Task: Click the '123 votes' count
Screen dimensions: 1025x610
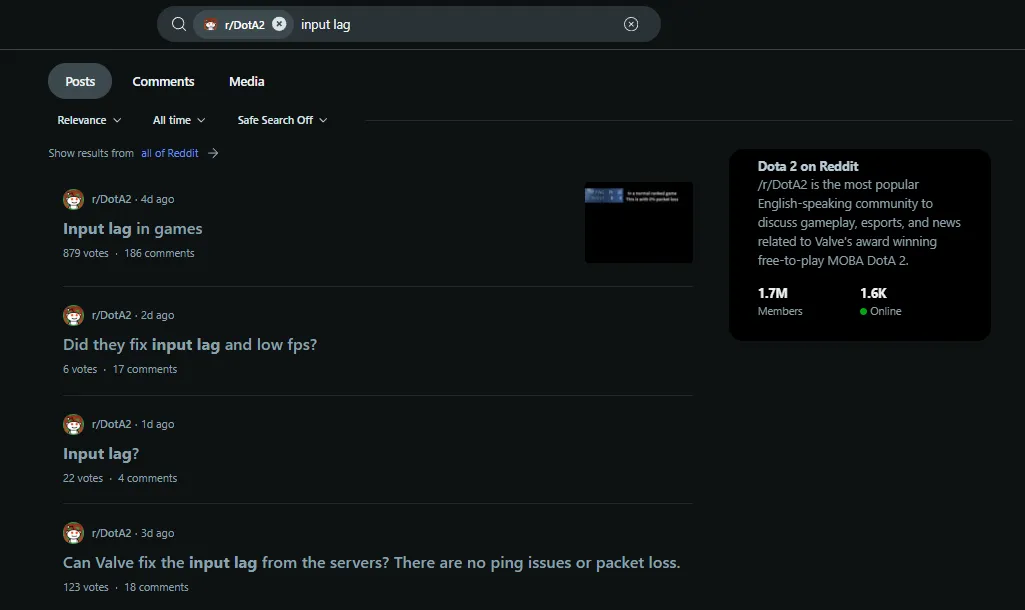Action: 86,587
